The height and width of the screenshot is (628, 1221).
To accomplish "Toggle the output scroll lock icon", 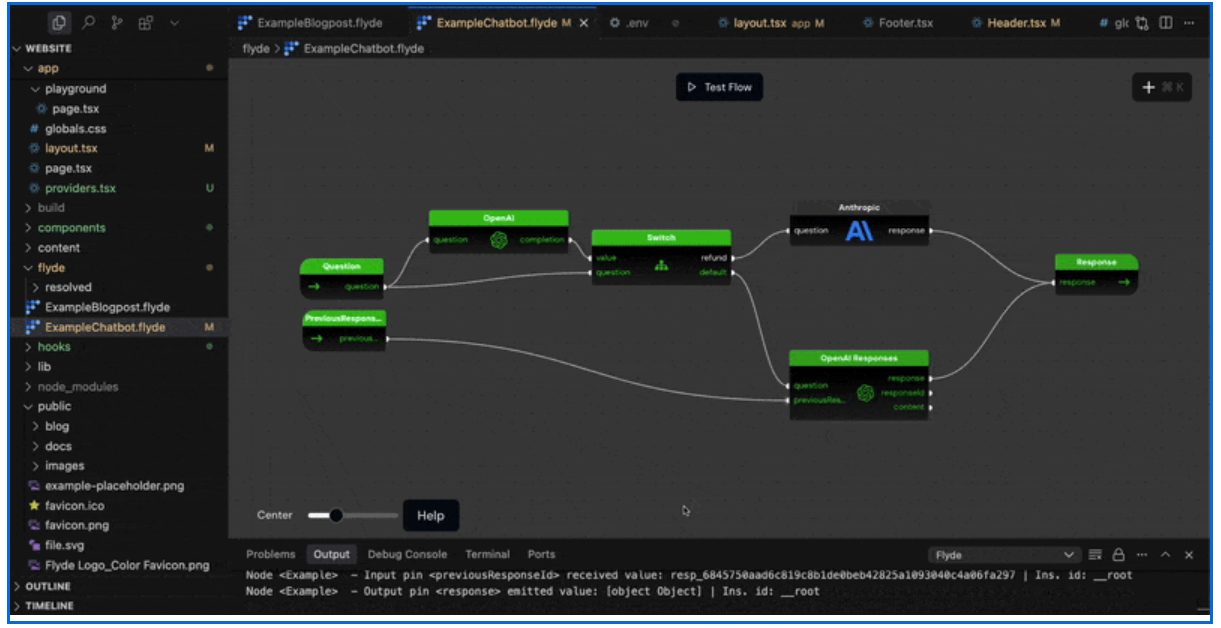I will [x=1118, y=555].
